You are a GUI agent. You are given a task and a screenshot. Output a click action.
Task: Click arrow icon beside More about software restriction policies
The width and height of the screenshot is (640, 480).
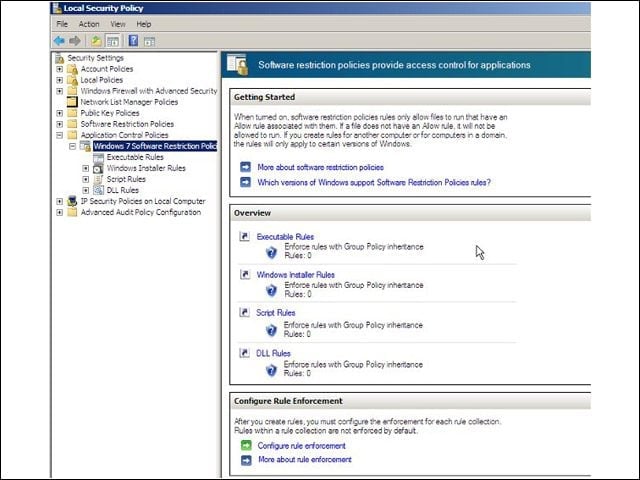pos(246,167)
